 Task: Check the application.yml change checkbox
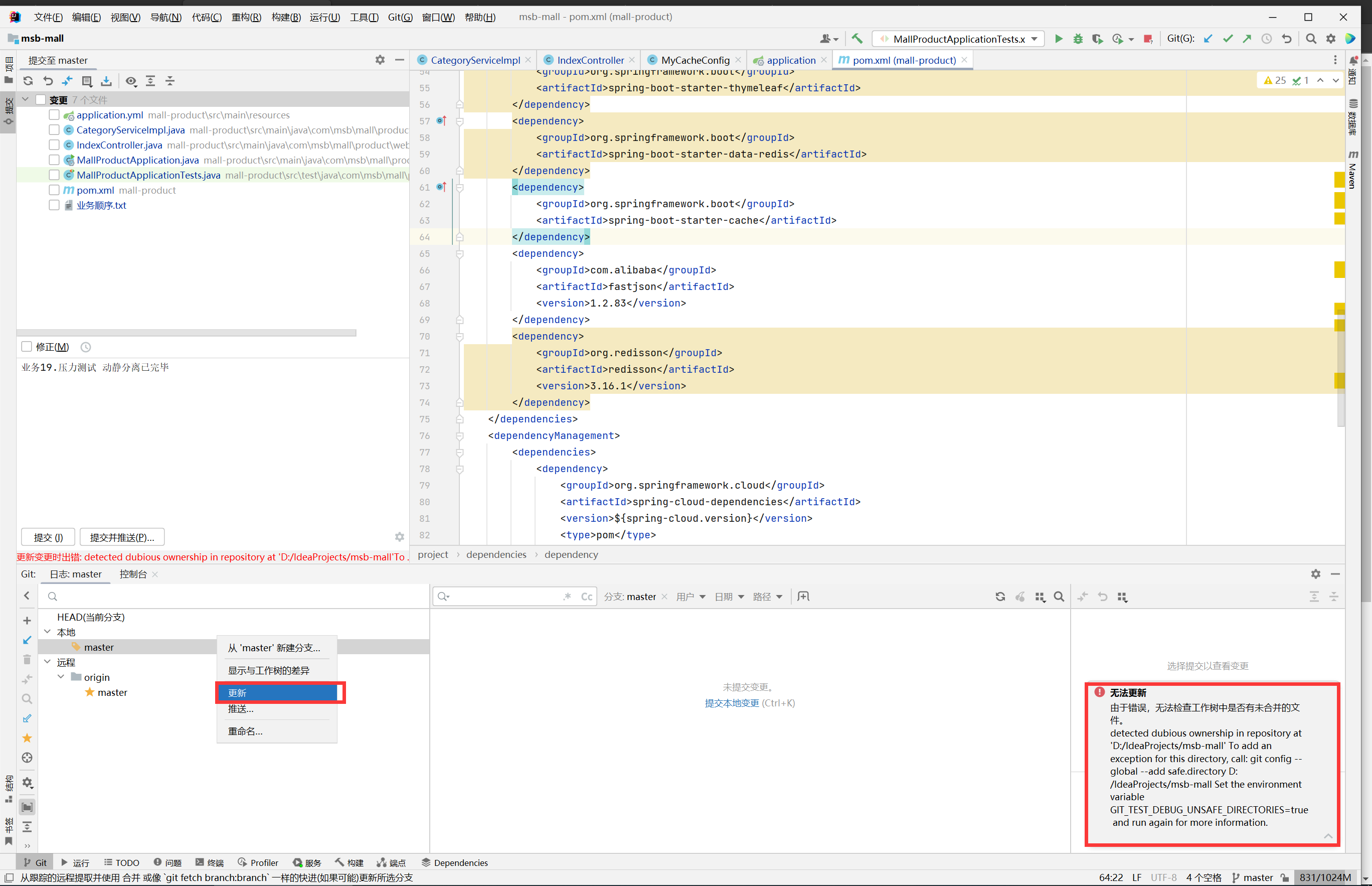54,114
